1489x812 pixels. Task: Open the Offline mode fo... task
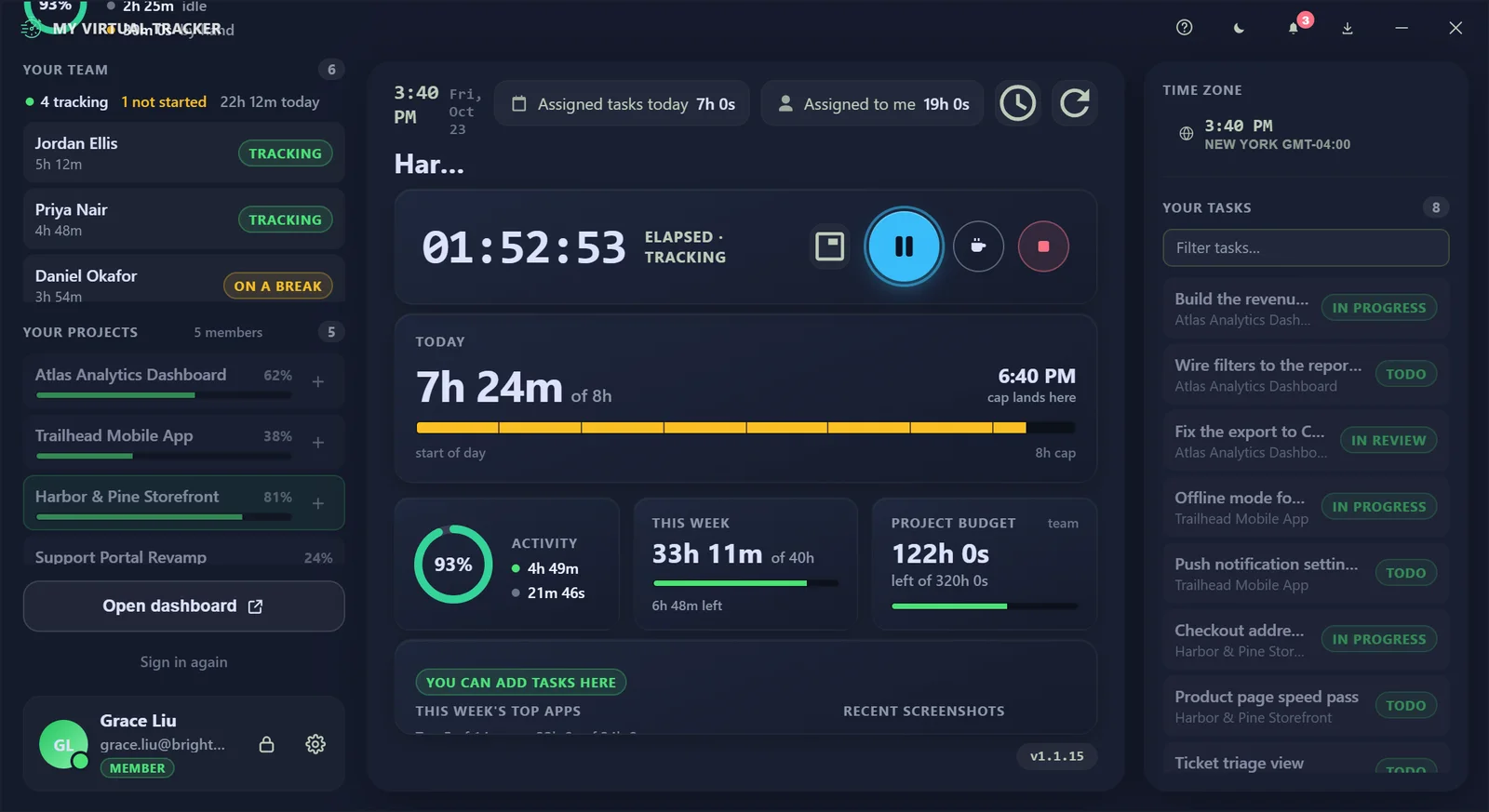click(1306, 507)
